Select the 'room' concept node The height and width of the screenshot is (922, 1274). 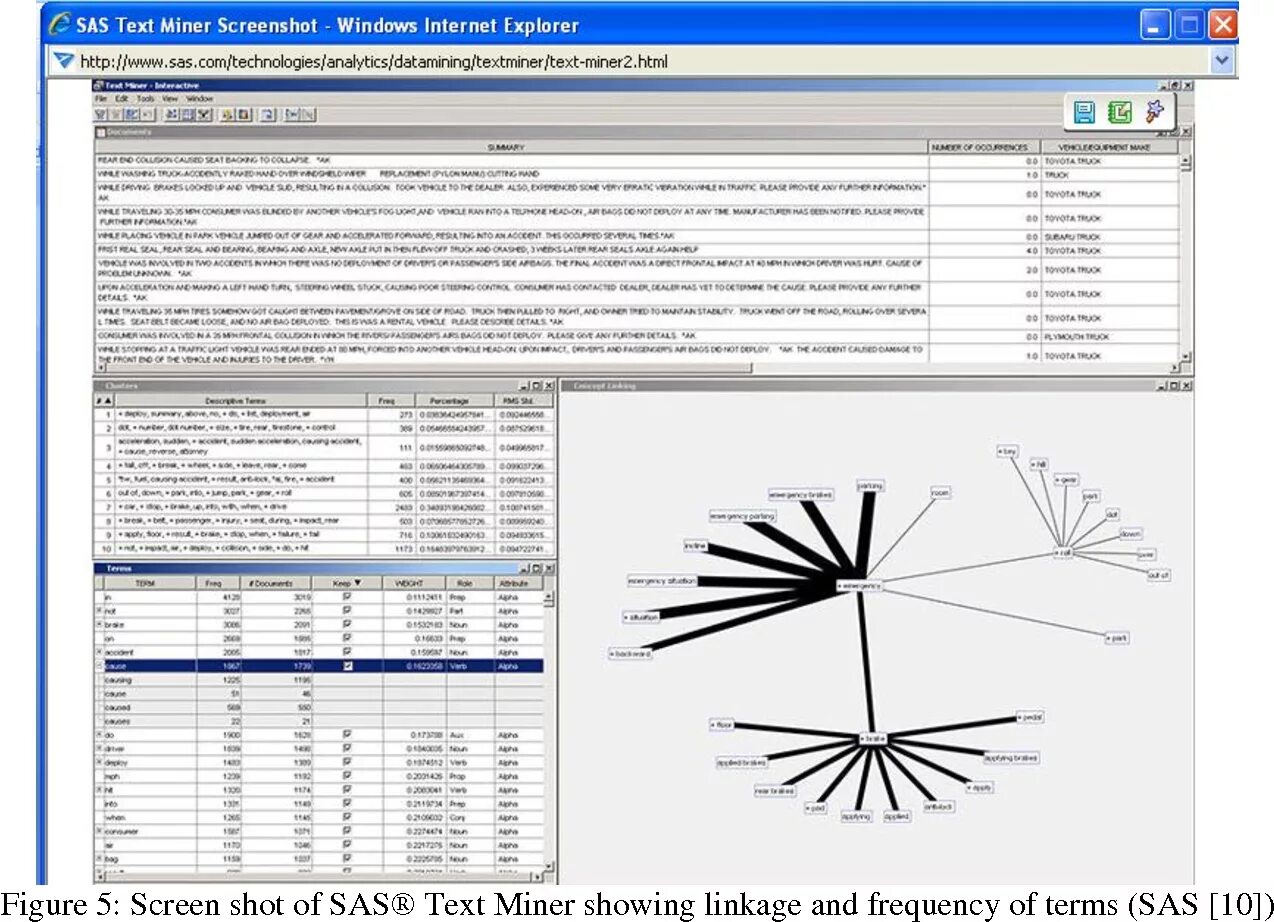pos(939,492)
